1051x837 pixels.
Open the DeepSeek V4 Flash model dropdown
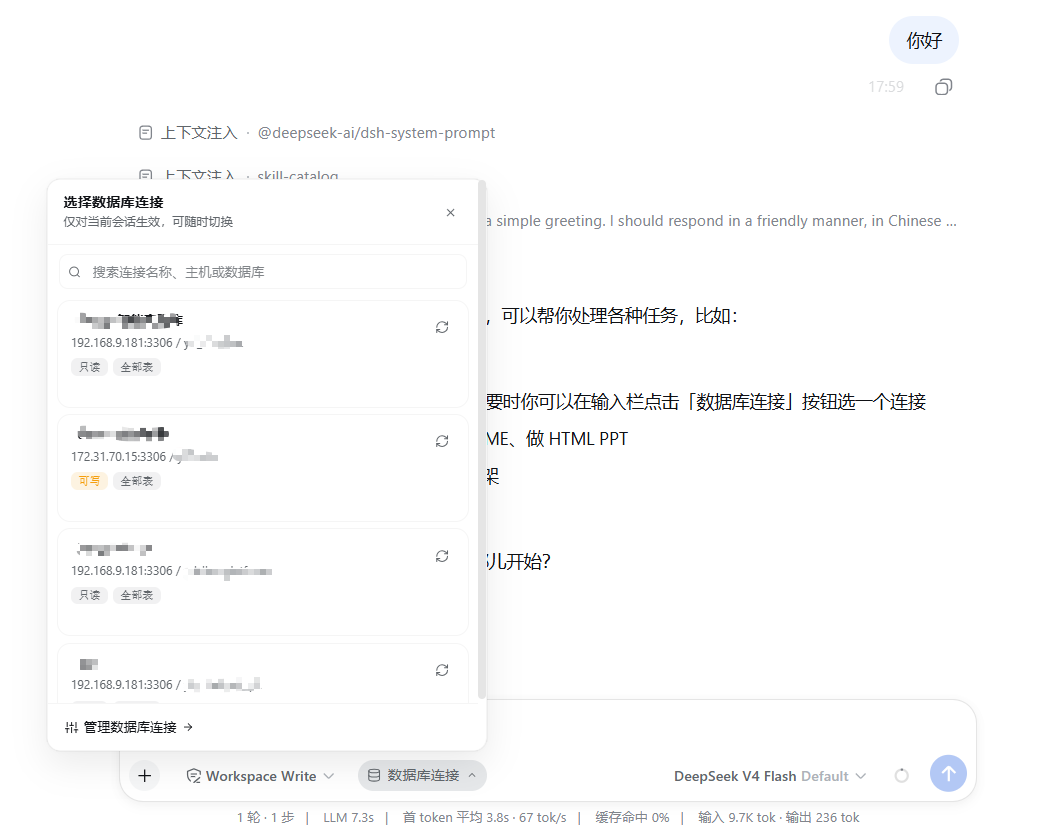click(x=770, y=776)
